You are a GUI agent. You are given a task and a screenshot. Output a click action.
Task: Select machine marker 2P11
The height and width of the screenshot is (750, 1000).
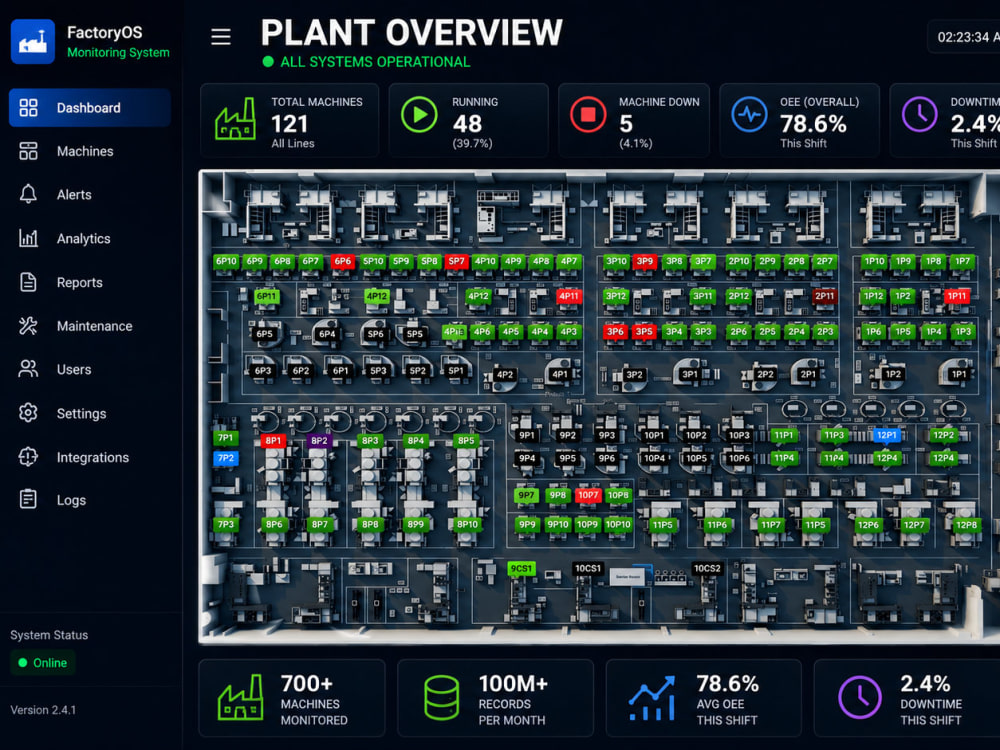pos(824,296)
